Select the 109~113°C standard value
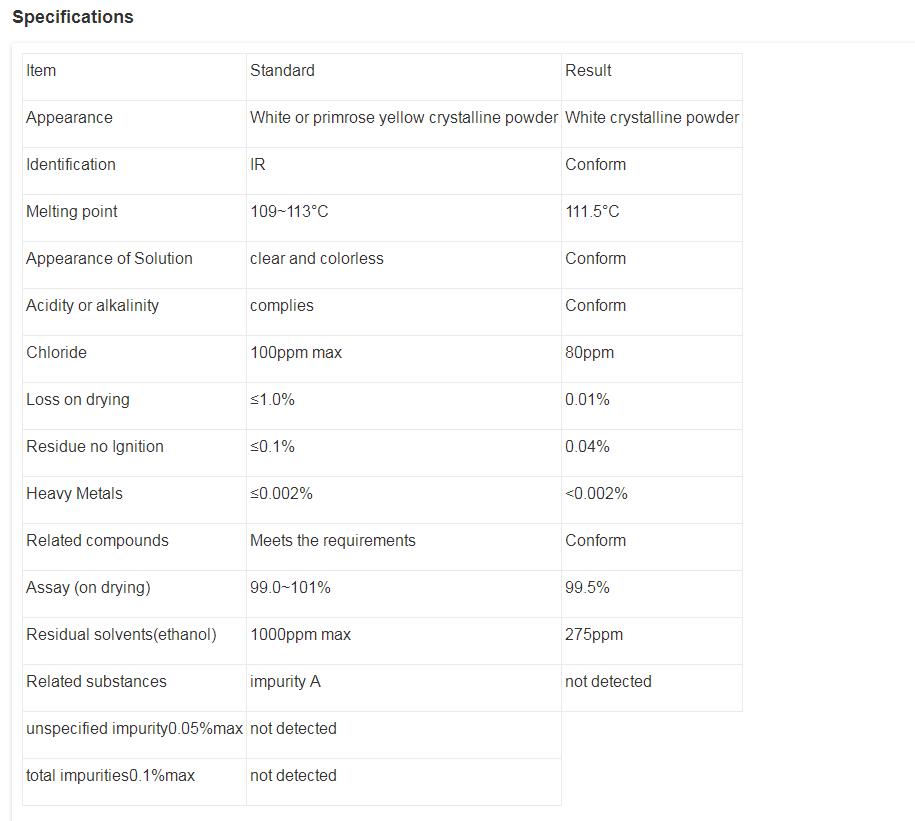 coord(289,211)
